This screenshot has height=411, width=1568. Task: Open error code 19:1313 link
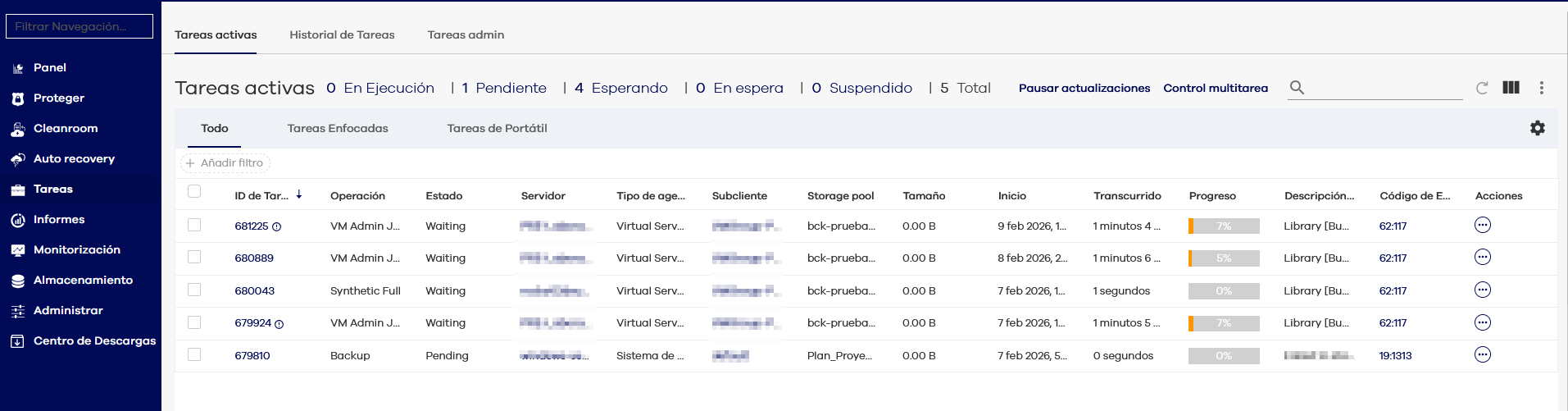[1395, 355]
